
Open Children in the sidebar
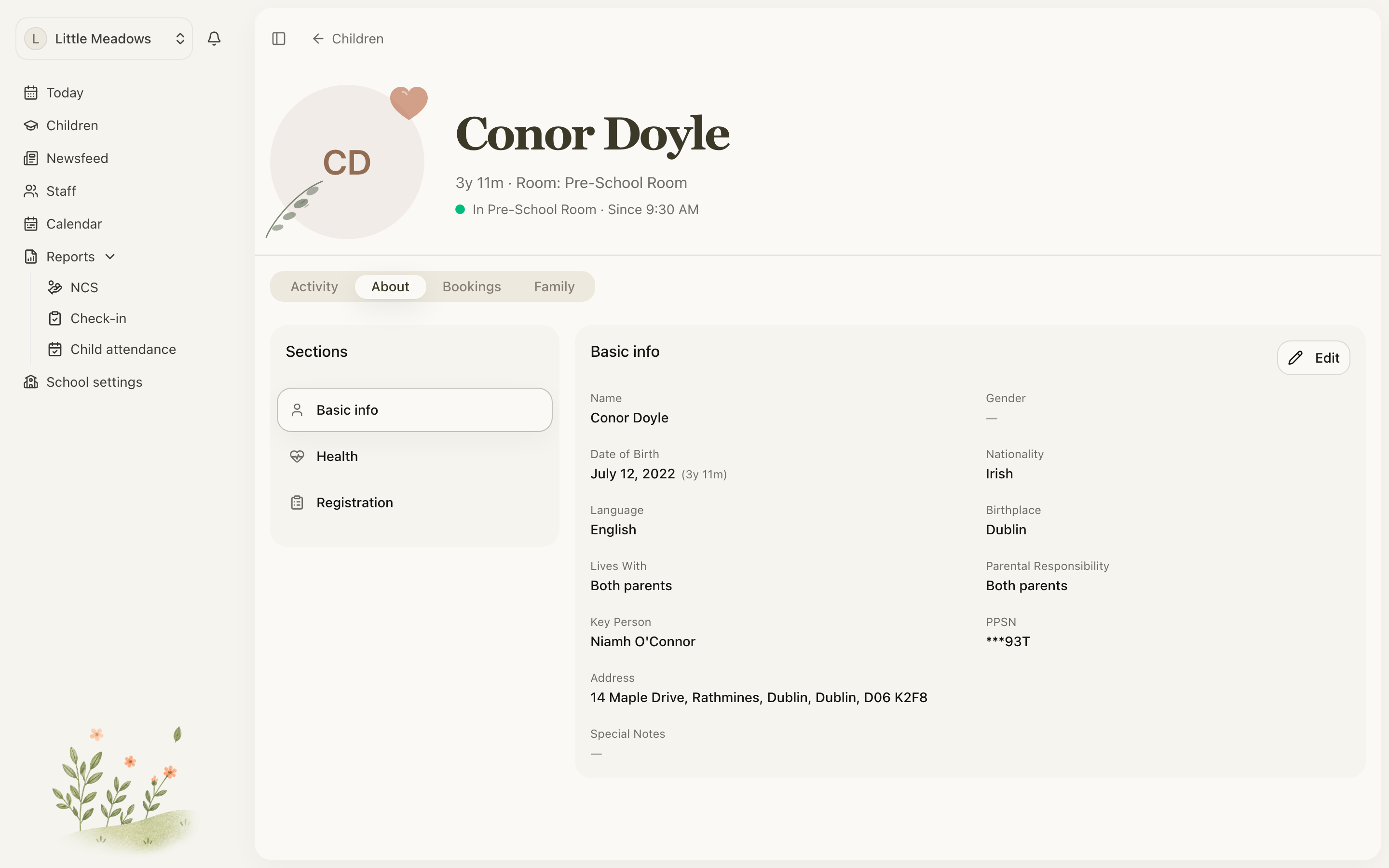click(72, 125)
